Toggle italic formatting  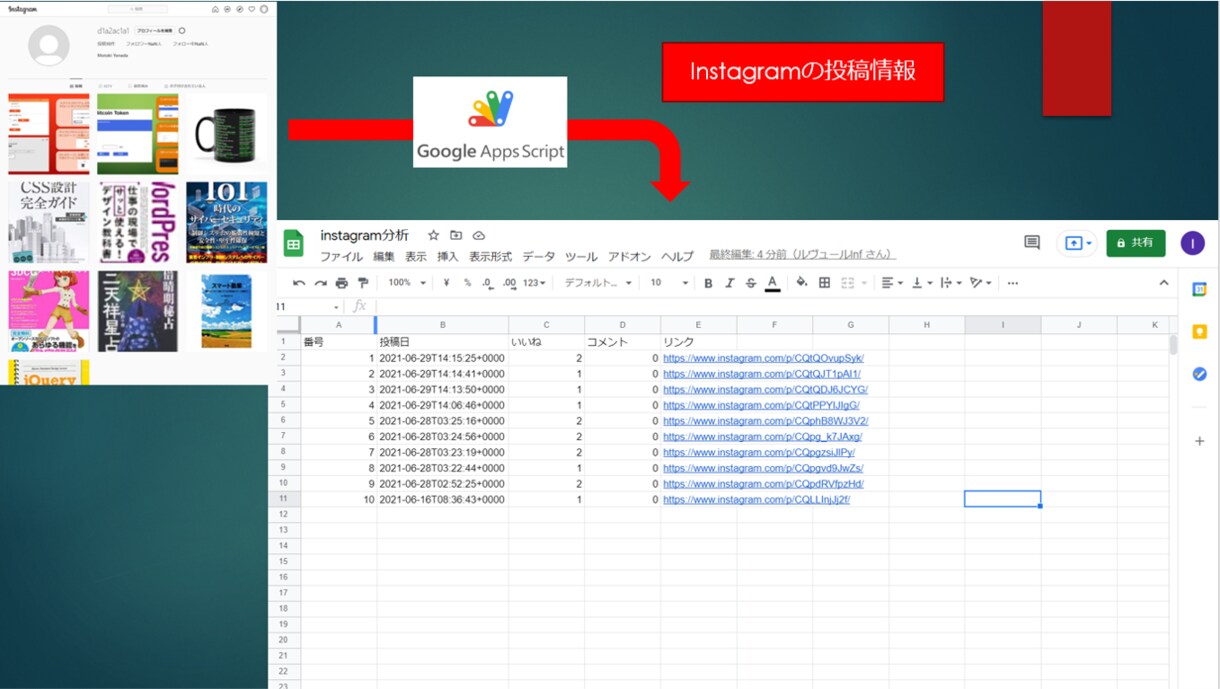730,283
